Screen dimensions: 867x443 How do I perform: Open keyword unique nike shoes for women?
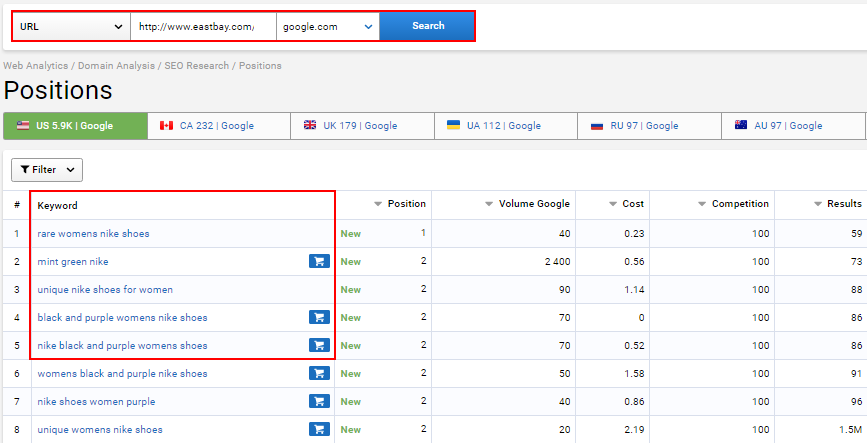pos(105,290)
